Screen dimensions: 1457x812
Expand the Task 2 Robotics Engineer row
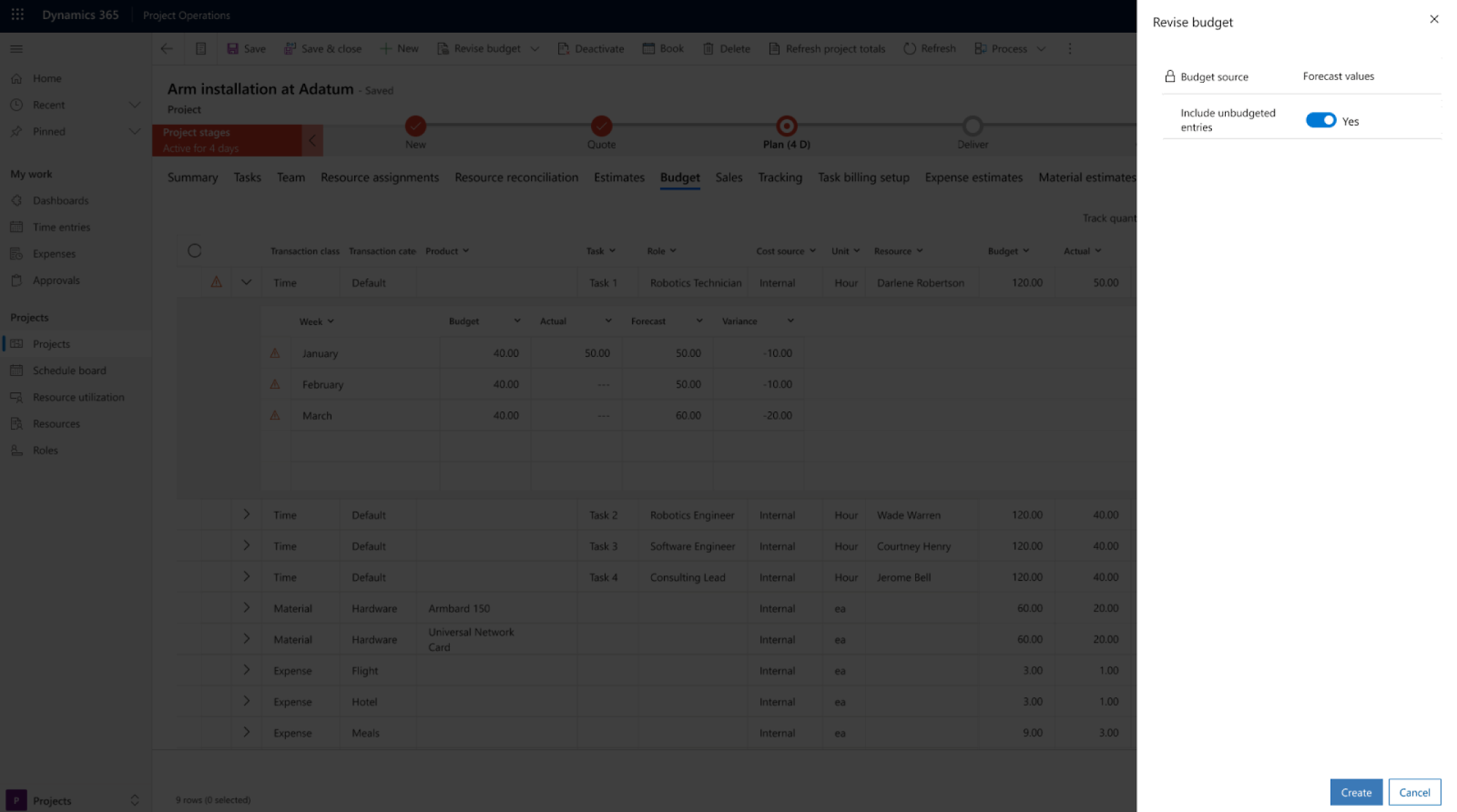246,514
